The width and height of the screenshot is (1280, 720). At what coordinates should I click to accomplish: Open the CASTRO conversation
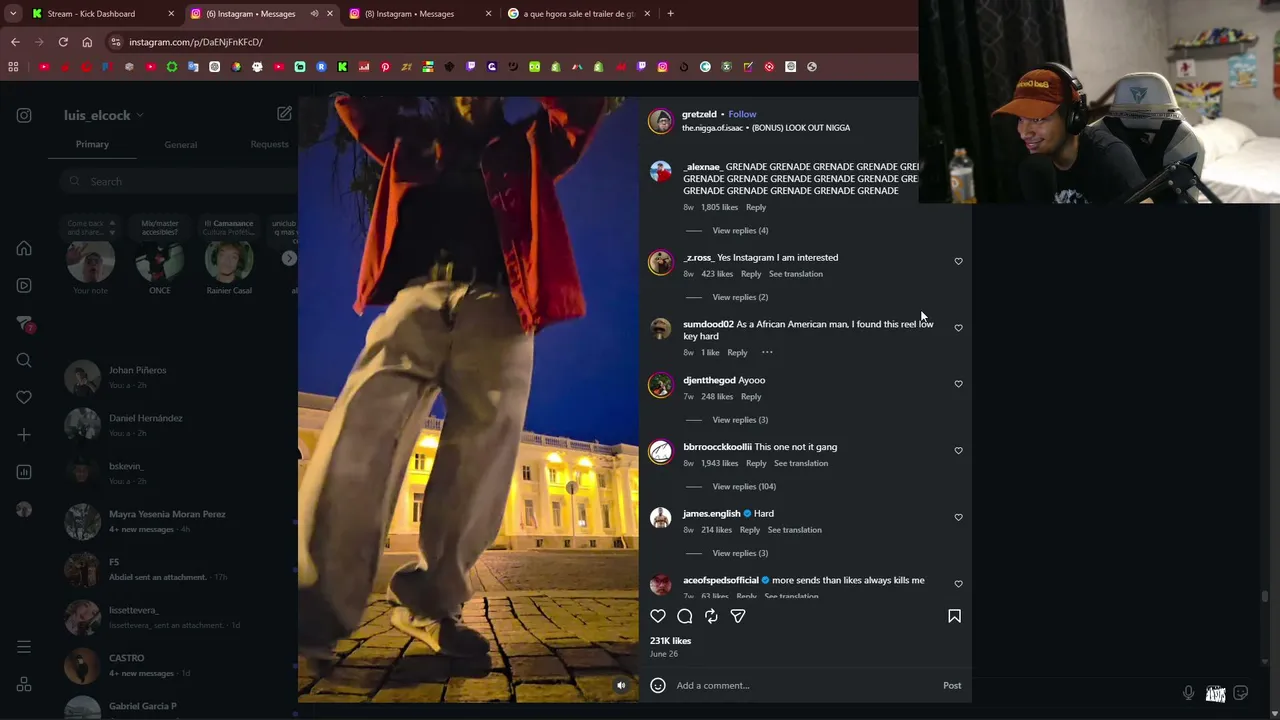(172, 665)
